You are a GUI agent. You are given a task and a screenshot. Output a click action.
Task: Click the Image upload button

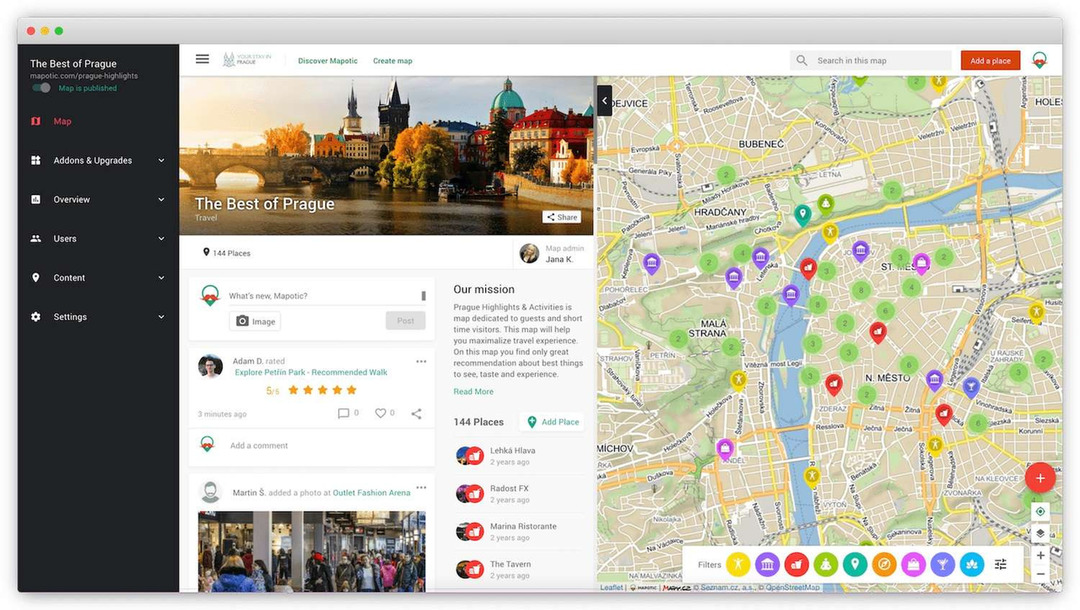[255, 321]
